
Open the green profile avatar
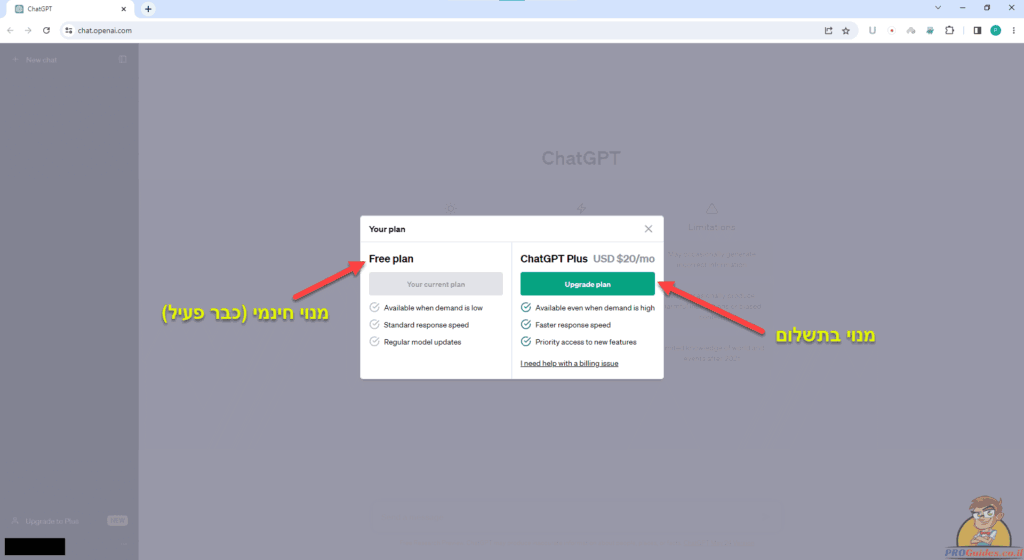pyautogui.click(x=995, y=31)
